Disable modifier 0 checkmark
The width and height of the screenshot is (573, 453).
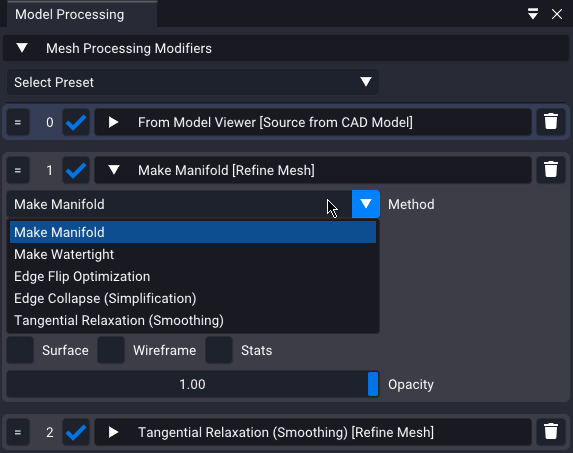(x=76, y=122)
